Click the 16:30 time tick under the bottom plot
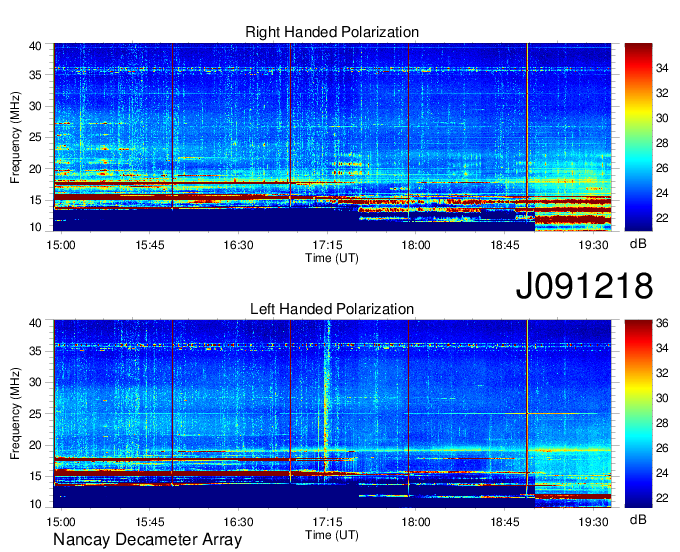The image size is (680, 552). [x=239, y=522]
